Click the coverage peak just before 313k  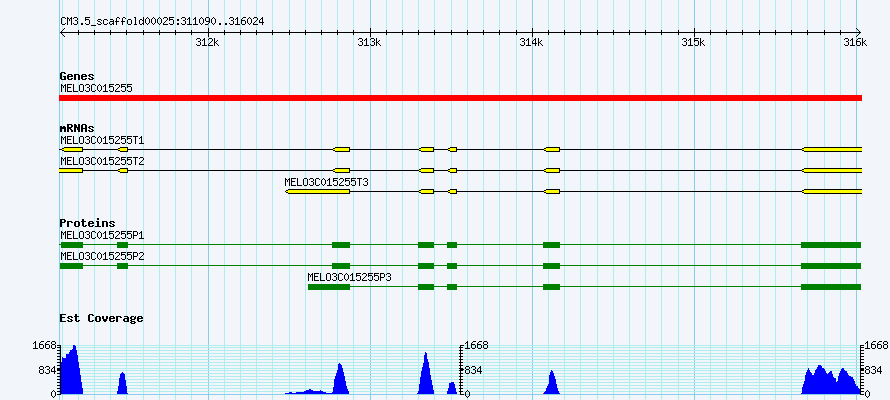[x=340, y=381]
